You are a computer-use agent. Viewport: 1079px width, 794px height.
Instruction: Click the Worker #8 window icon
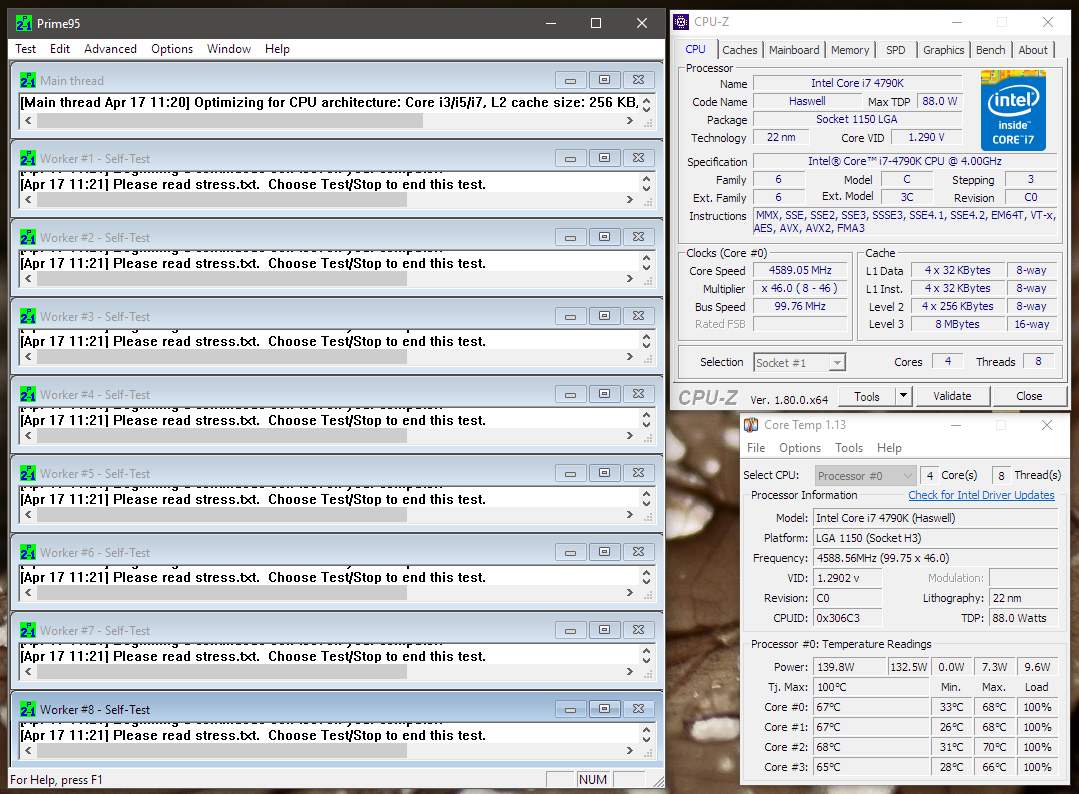click(28, 709)
